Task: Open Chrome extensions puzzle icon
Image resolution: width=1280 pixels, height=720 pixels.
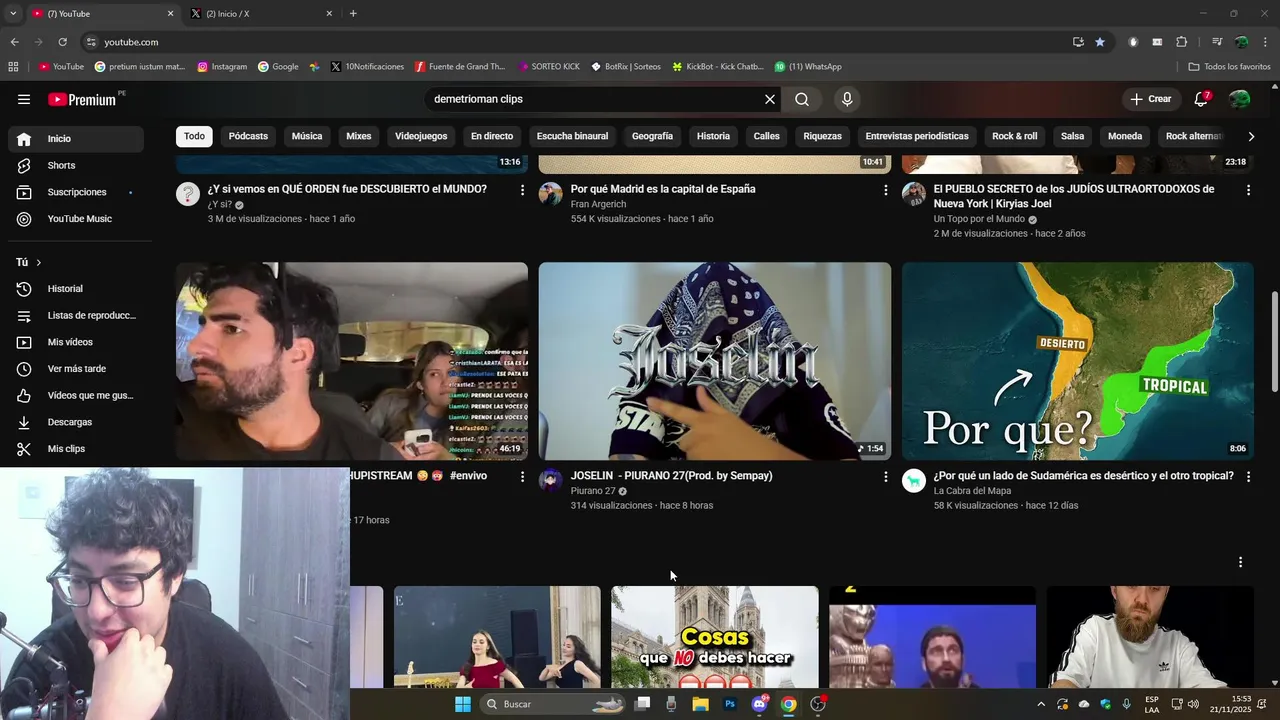Action: 1181,42
